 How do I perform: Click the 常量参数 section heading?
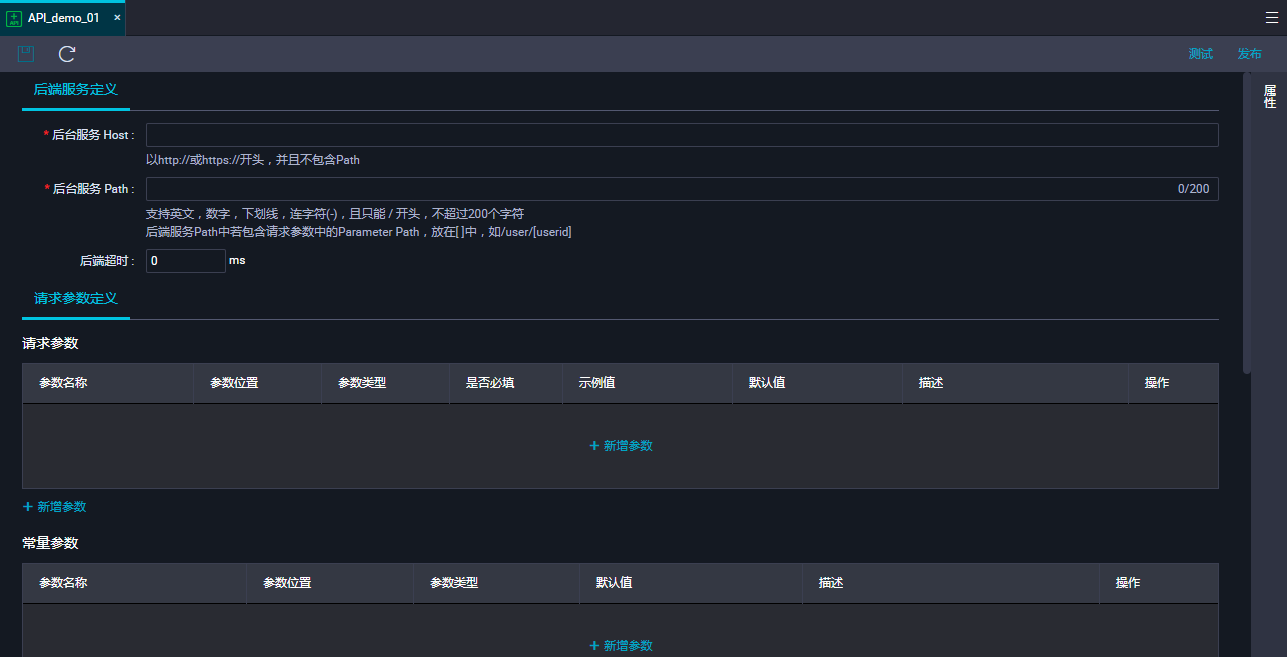point(50,543)
